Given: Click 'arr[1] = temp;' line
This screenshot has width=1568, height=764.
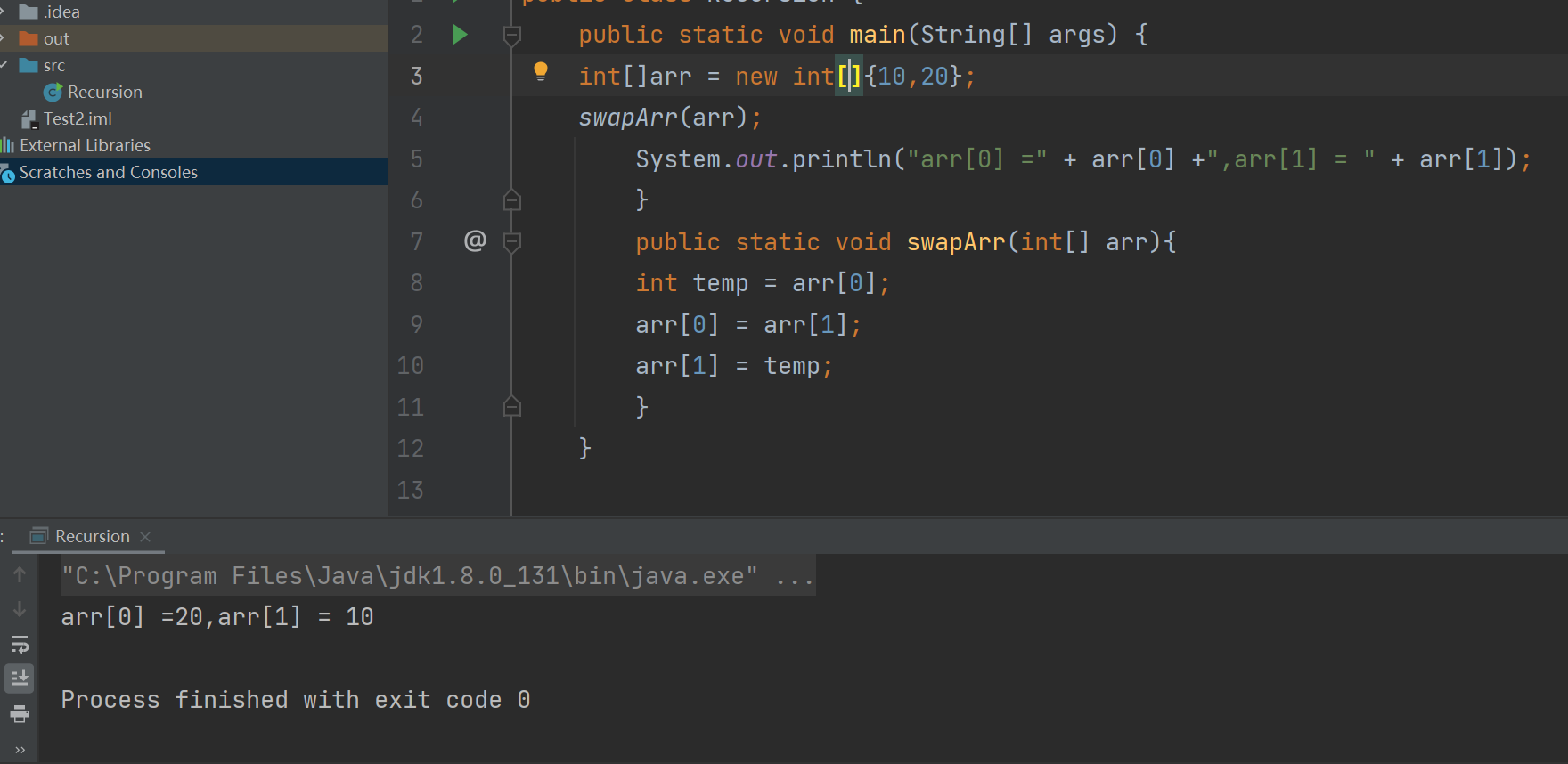Looking at the screenshot, I should tap(734, 366).
